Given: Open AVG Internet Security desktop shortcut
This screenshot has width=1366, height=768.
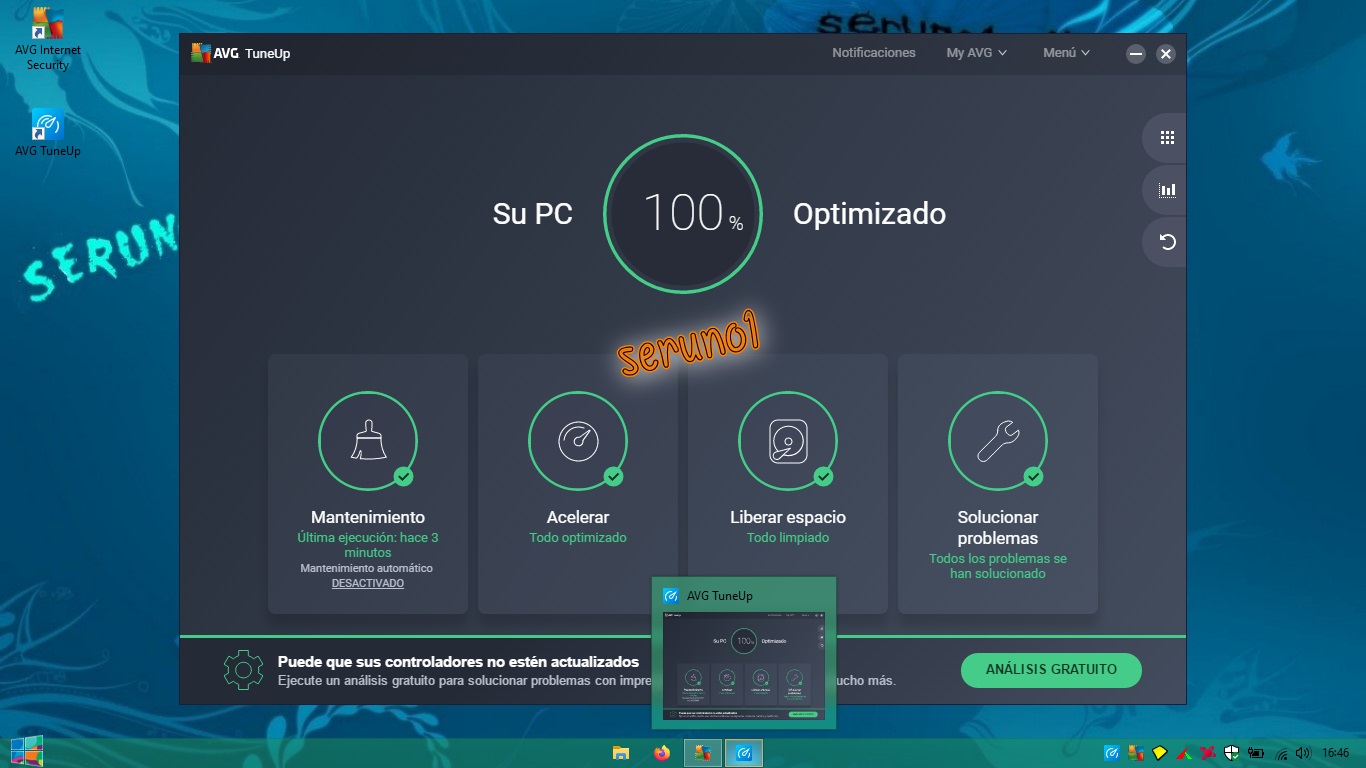Looking at the screenshot, I should (x=48, y=41).
